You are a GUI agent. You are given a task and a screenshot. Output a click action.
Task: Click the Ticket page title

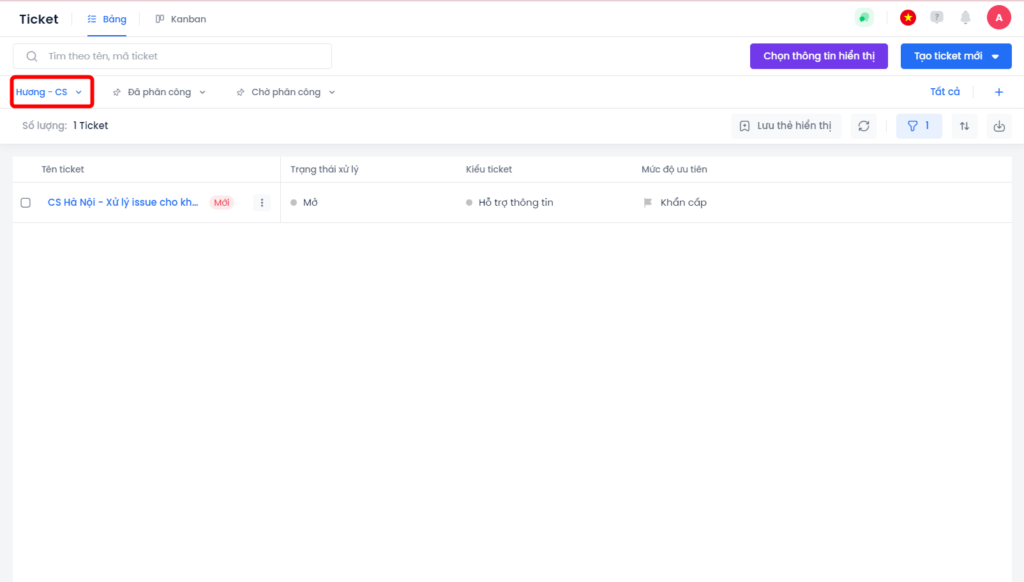point(39,19)
